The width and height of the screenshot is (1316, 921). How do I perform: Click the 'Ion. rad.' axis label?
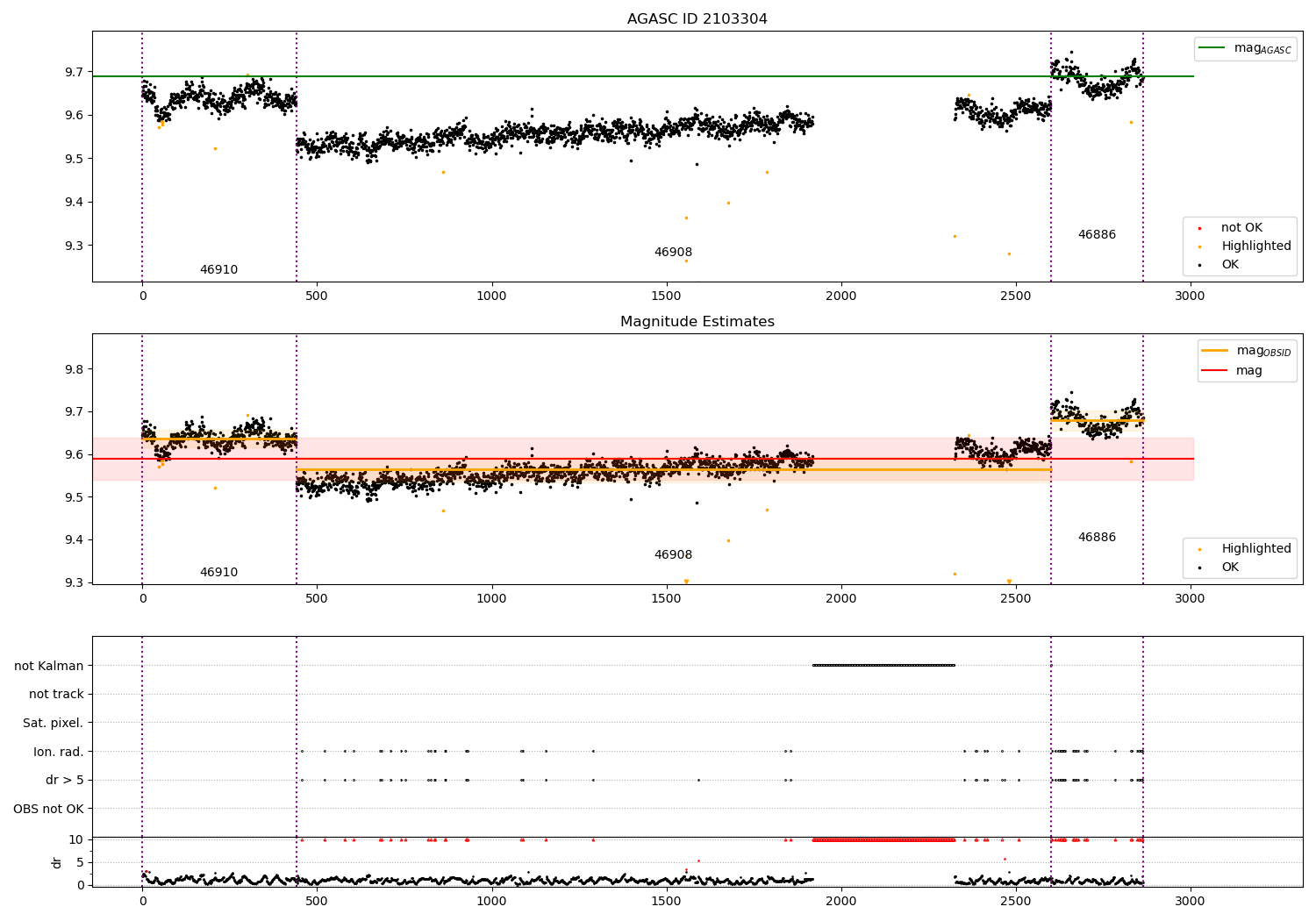59,752
